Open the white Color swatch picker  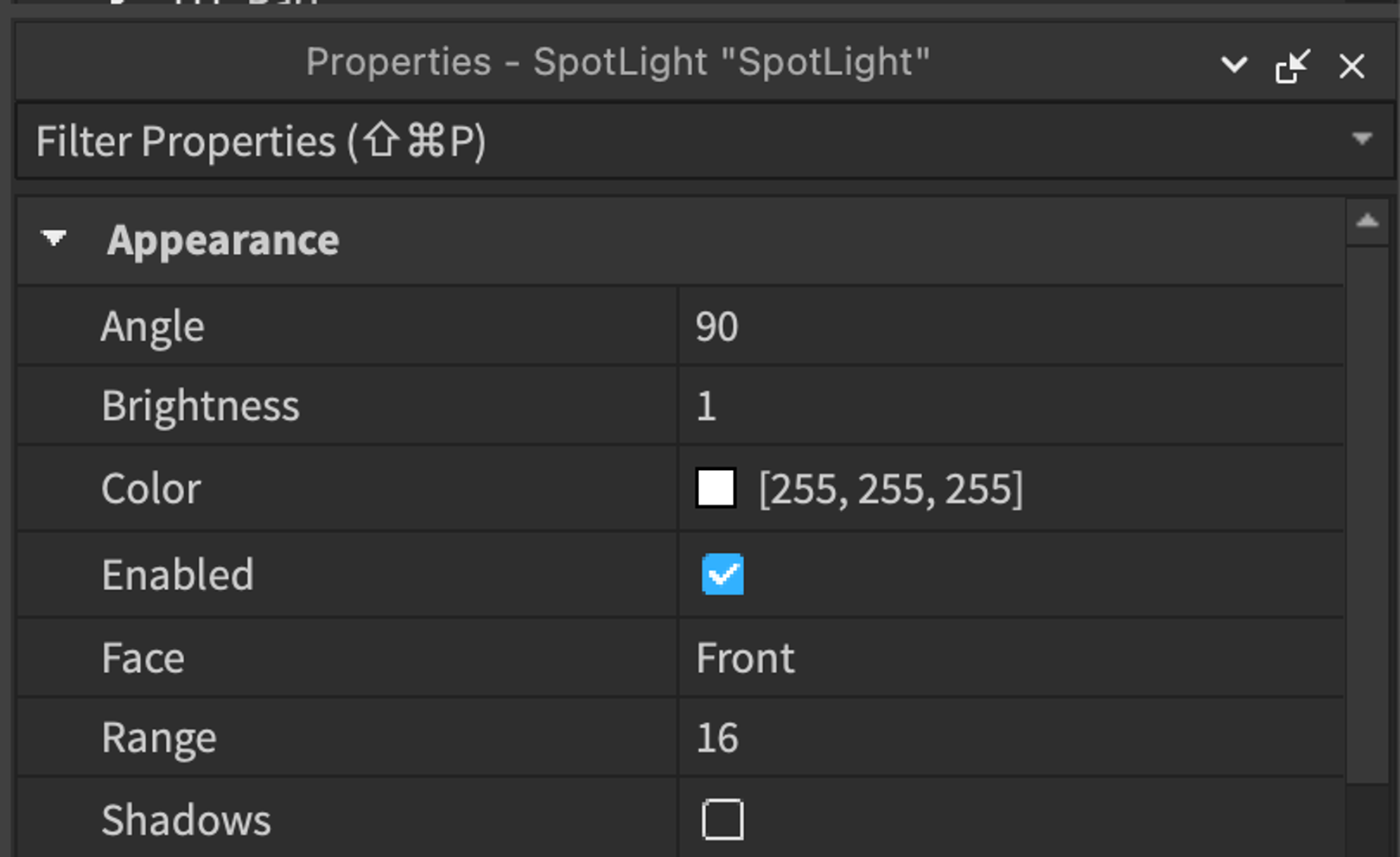(716, 488)
